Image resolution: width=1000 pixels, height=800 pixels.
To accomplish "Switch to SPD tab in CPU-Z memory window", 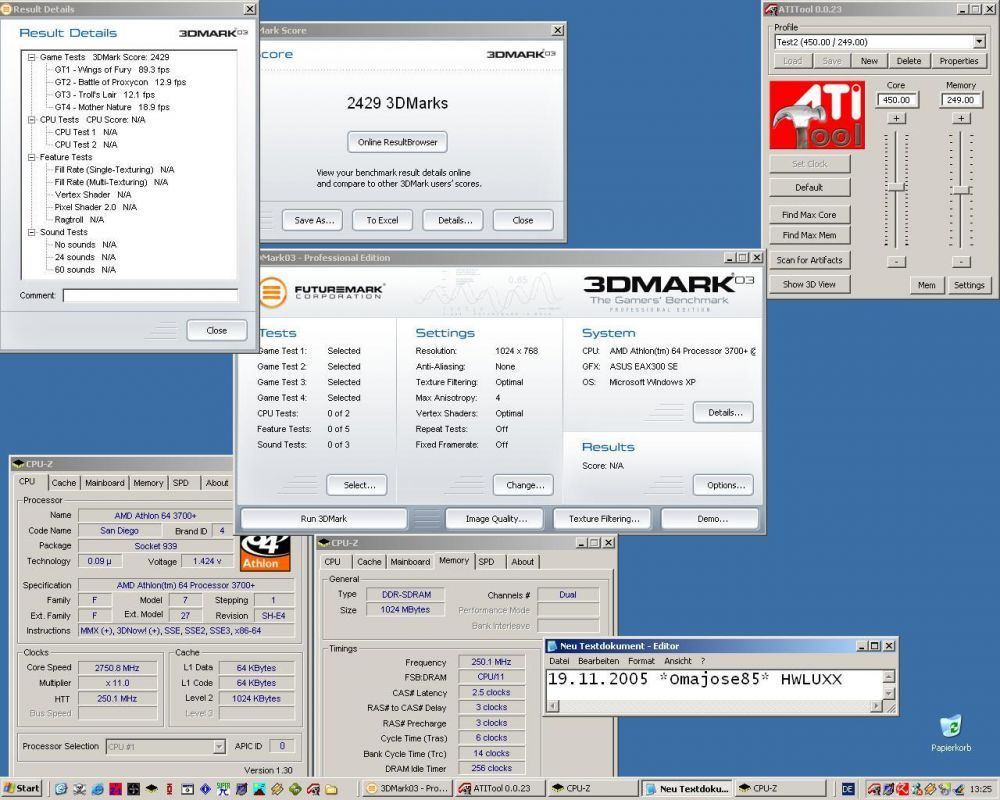I will [487, 562].
